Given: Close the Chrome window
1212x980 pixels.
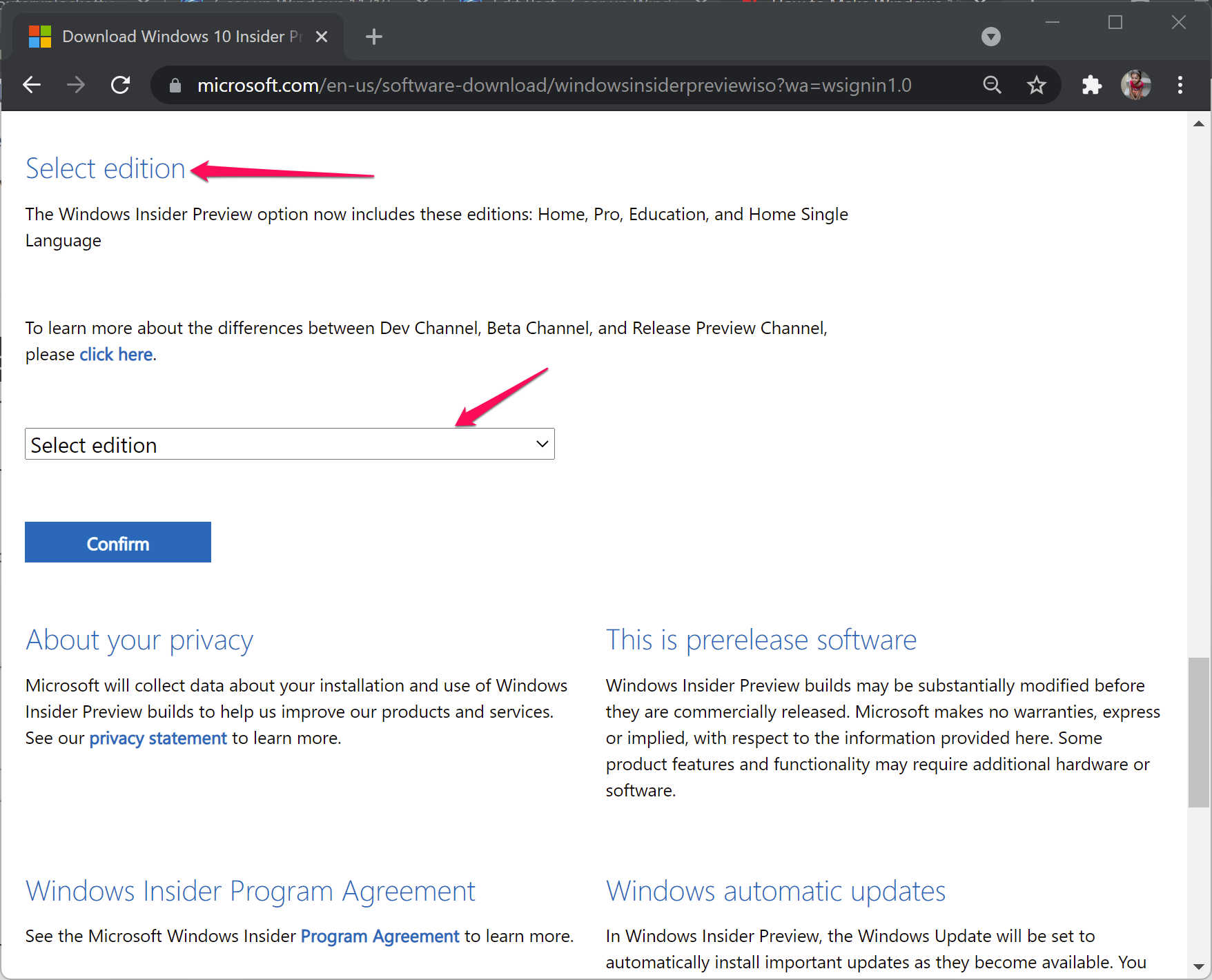Looking at the screenshot, I should tap(1179, 22).
